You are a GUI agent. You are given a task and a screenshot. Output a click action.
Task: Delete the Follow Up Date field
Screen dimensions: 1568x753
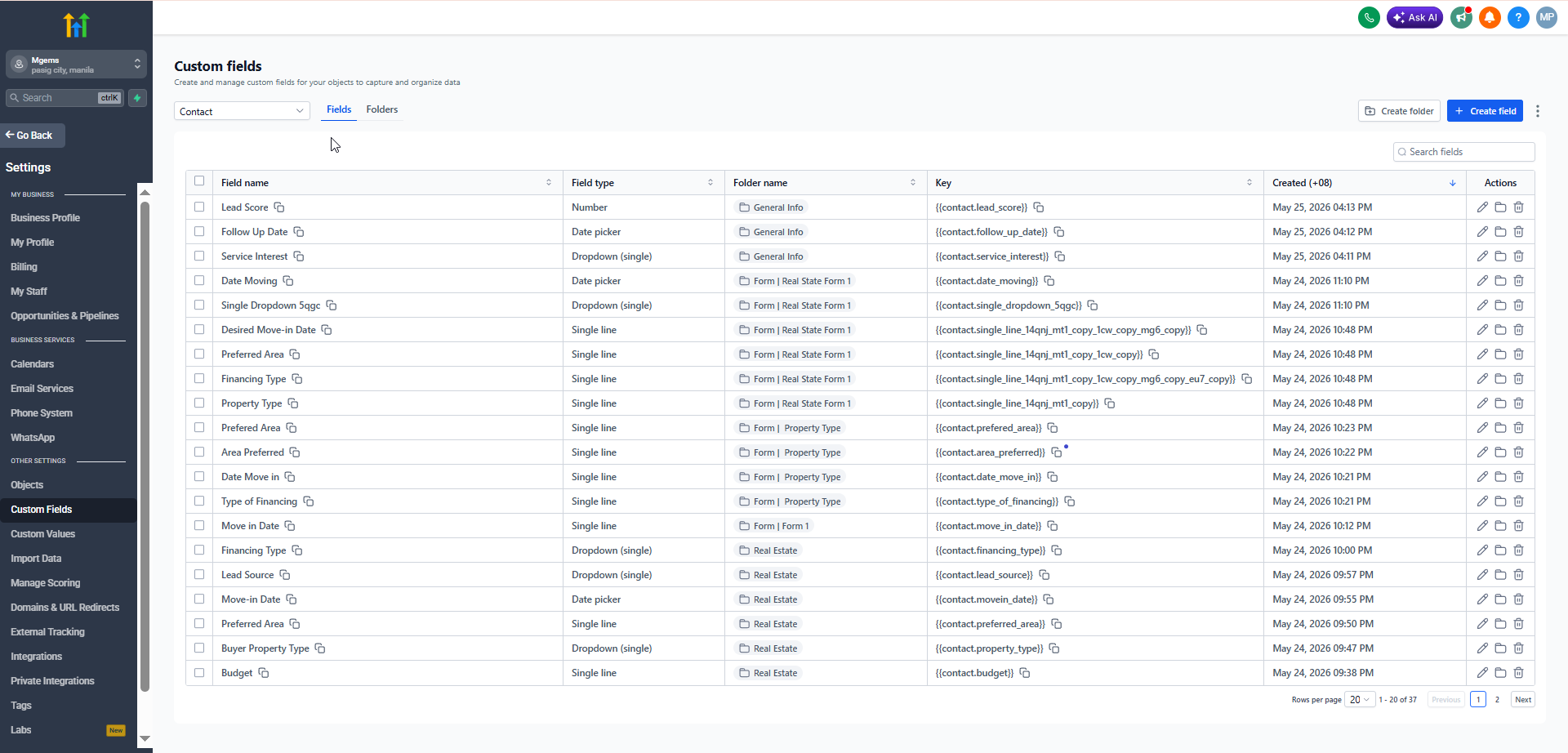(1519, 232)
